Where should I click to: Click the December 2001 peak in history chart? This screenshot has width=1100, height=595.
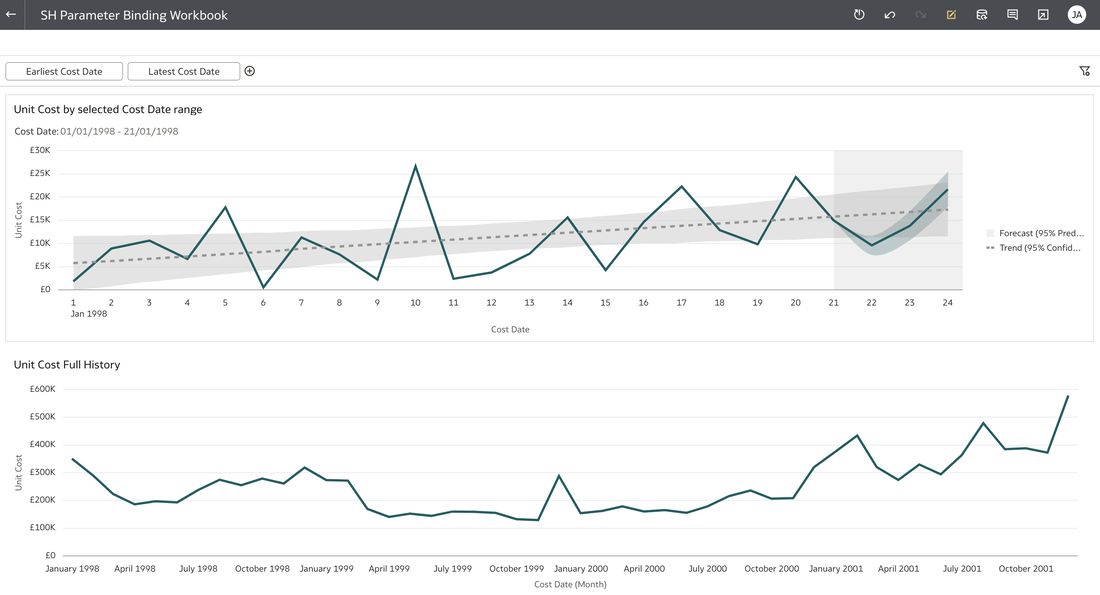coord(1068,396)
